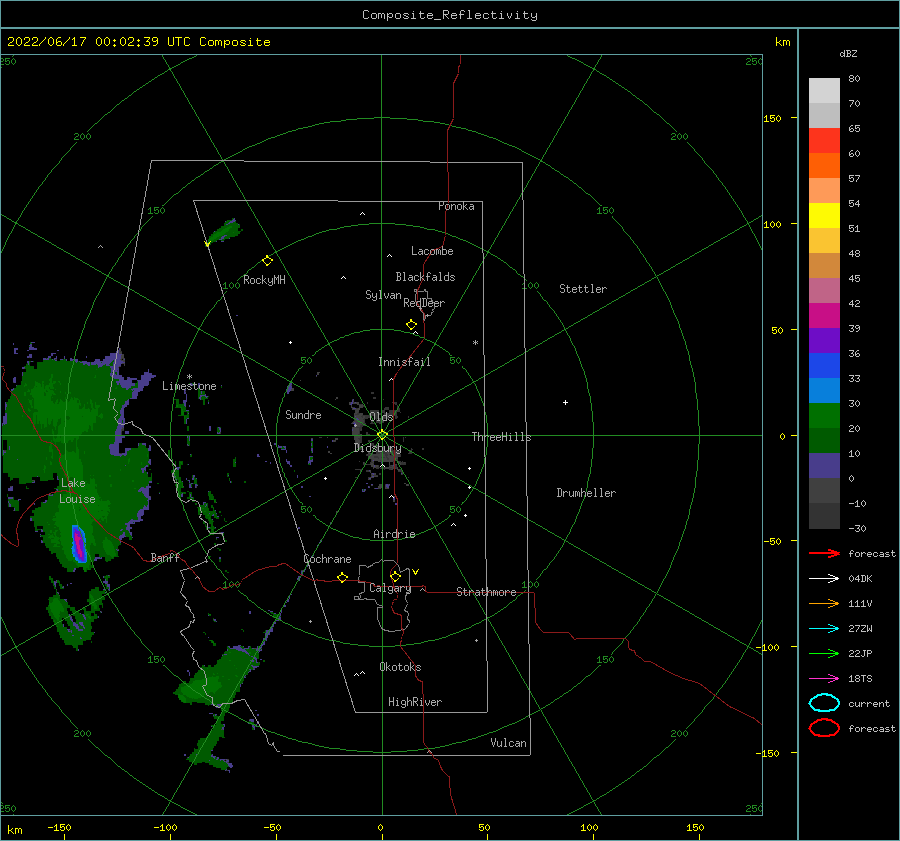
Task: Click the orange 111V arrow legend icon
Action: [824, 603]
